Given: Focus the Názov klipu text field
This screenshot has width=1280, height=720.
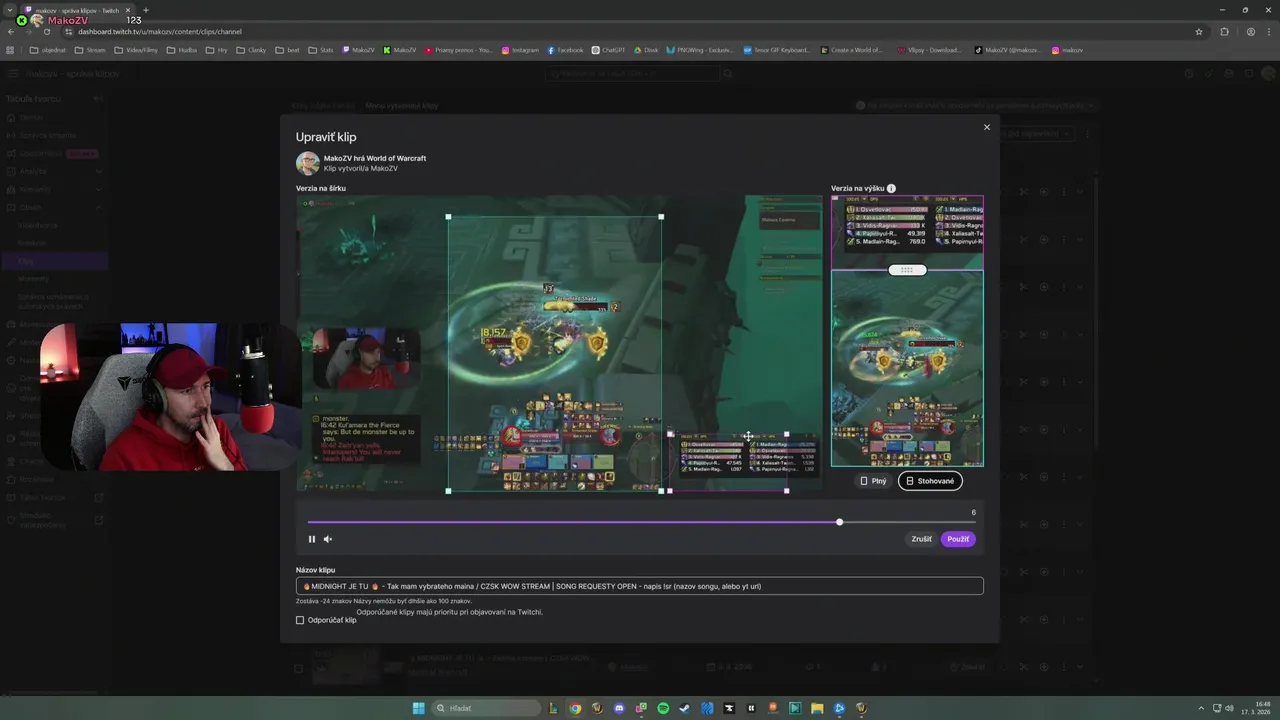Looking at the screenshot, I should (640, 586).
